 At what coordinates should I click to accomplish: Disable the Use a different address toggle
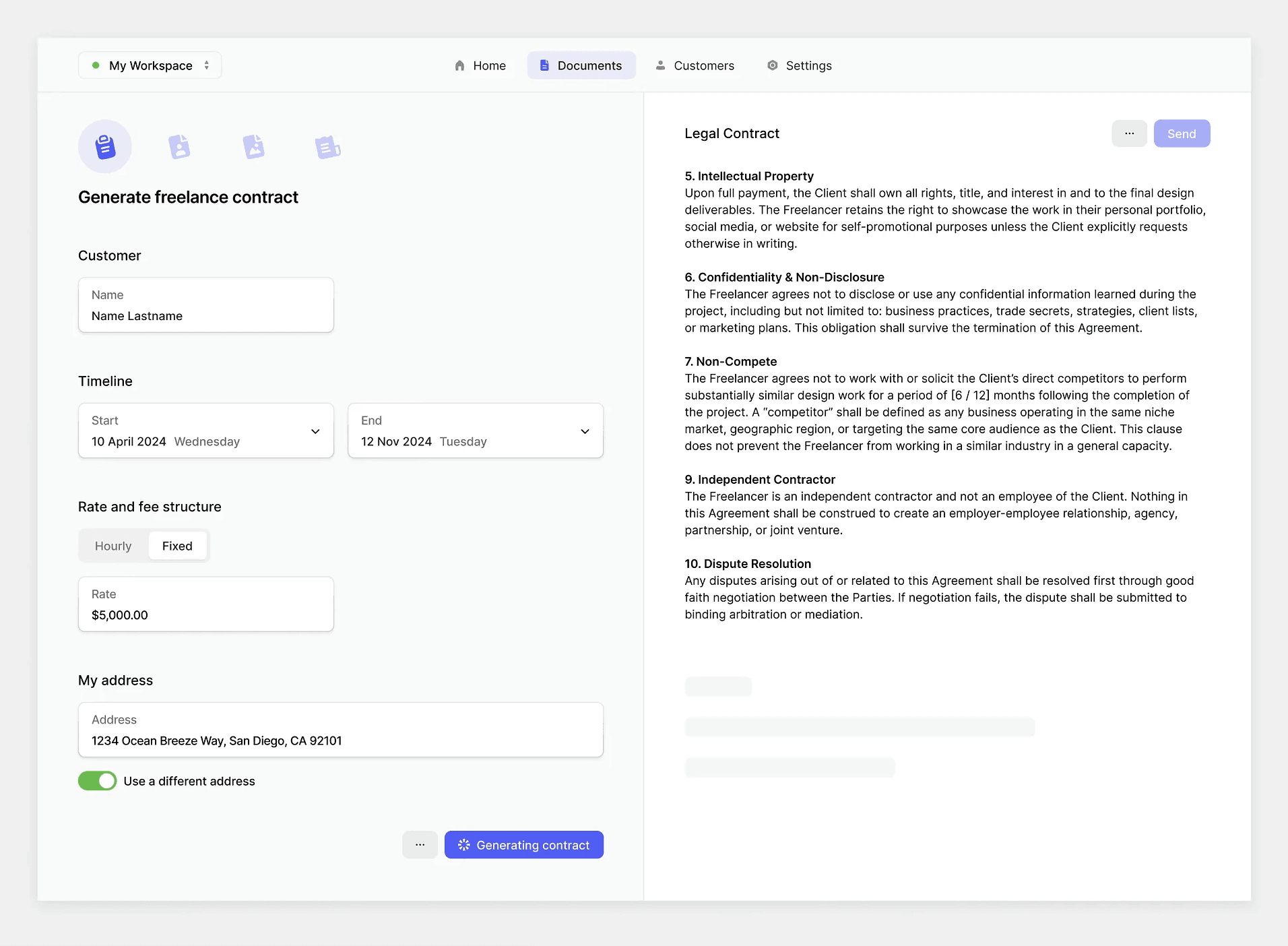point(97,781)
